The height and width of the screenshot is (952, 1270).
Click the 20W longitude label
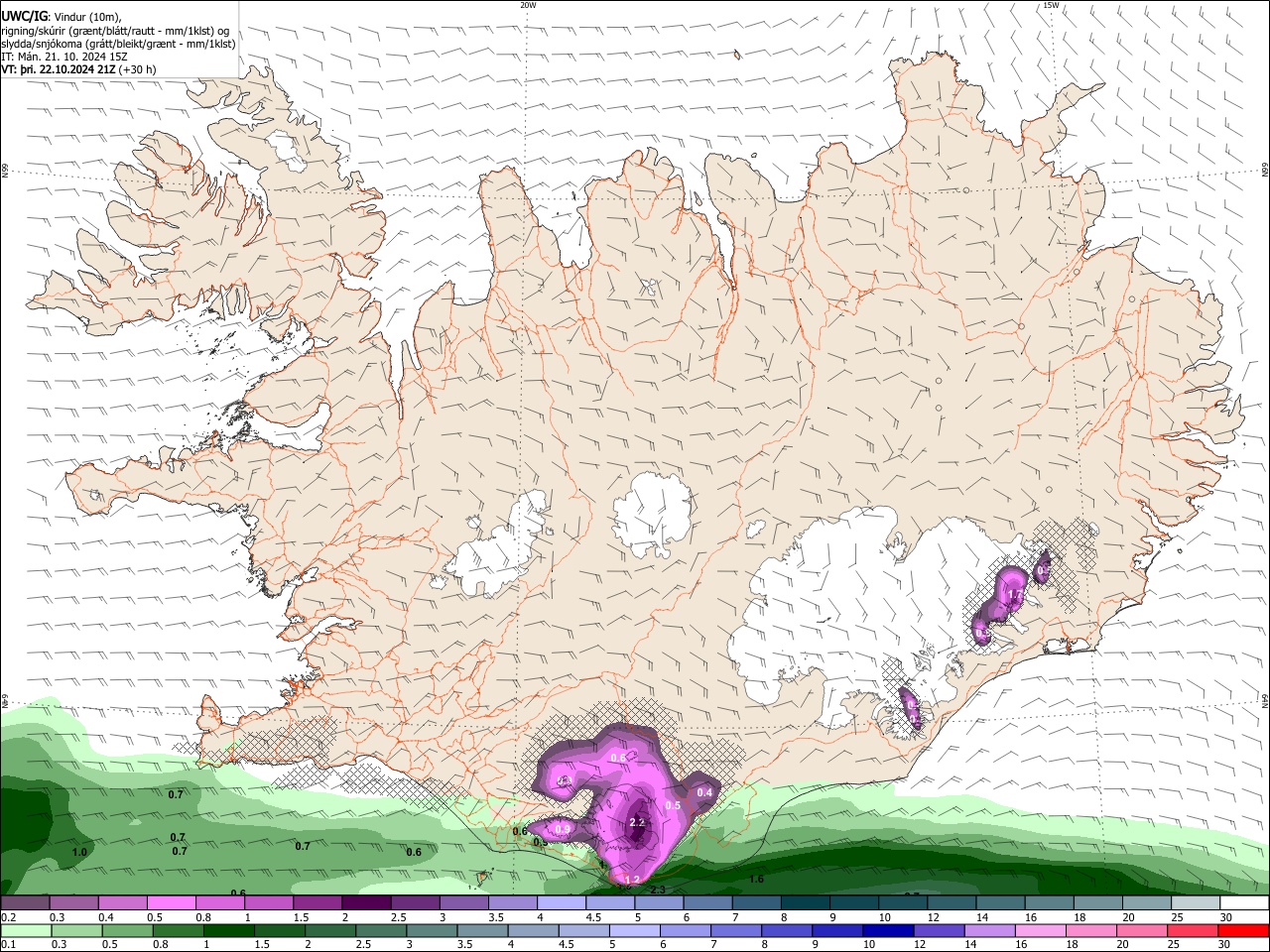pos(528,5)
